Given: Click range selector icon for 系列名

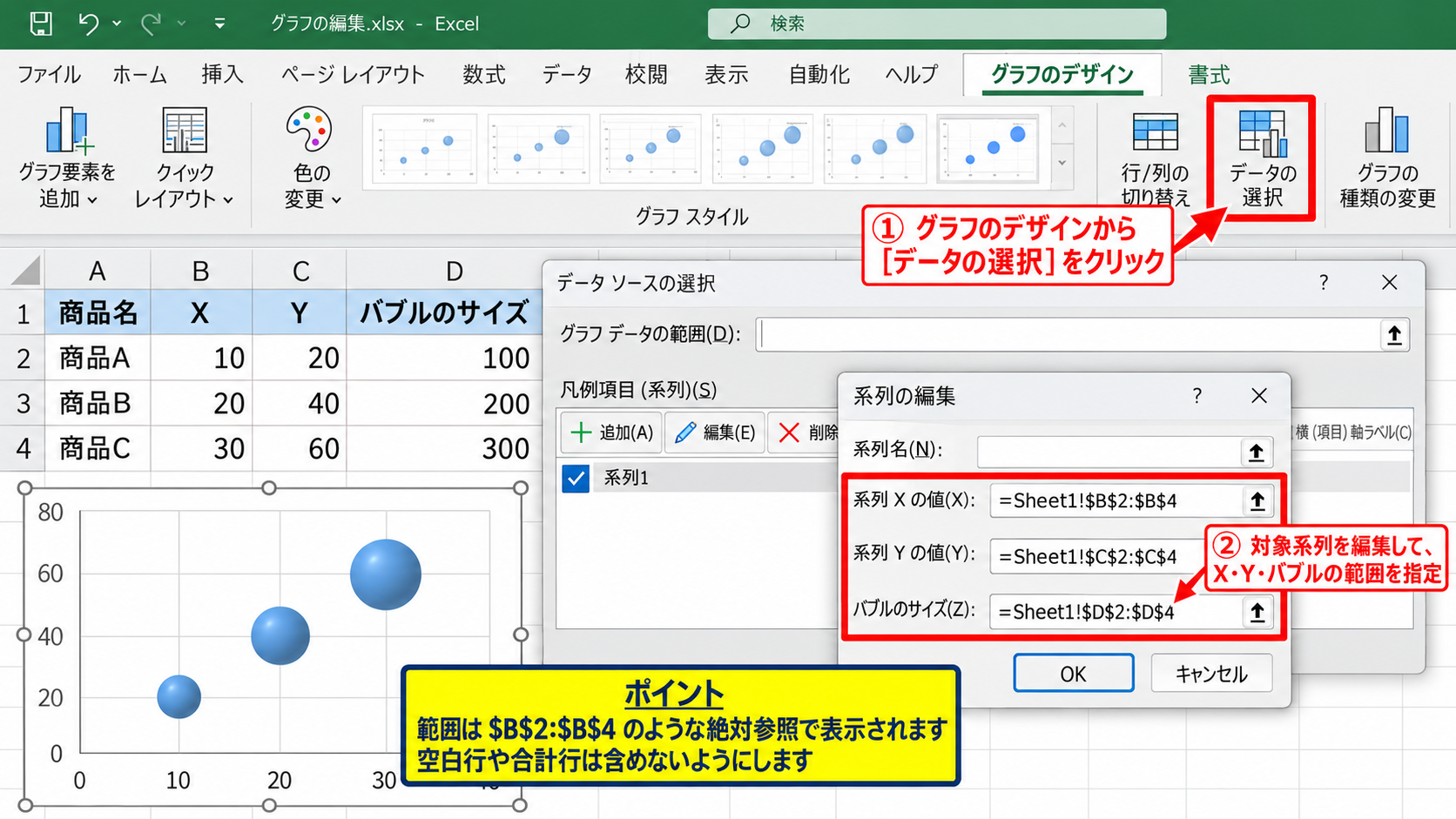Looking at the screenshot, I should tap(1256, 452).
